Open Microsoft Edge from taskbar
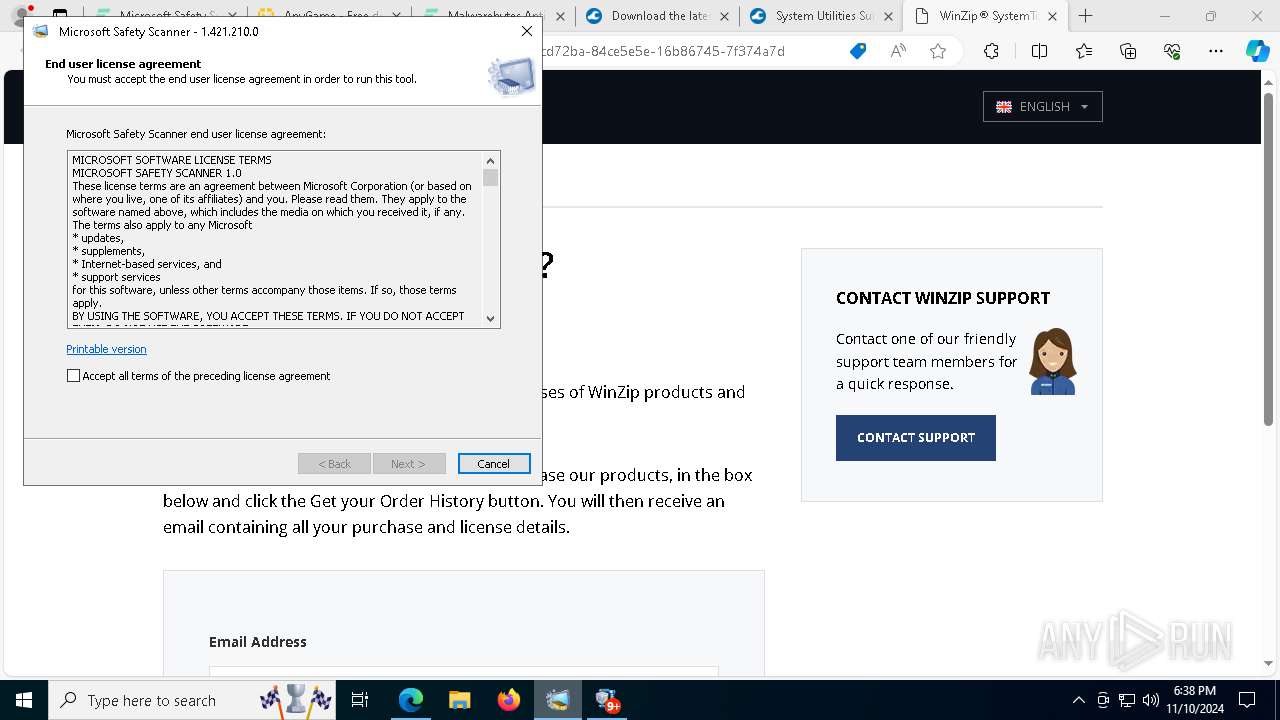The image size is (1280, 720). tap(411, 700)
